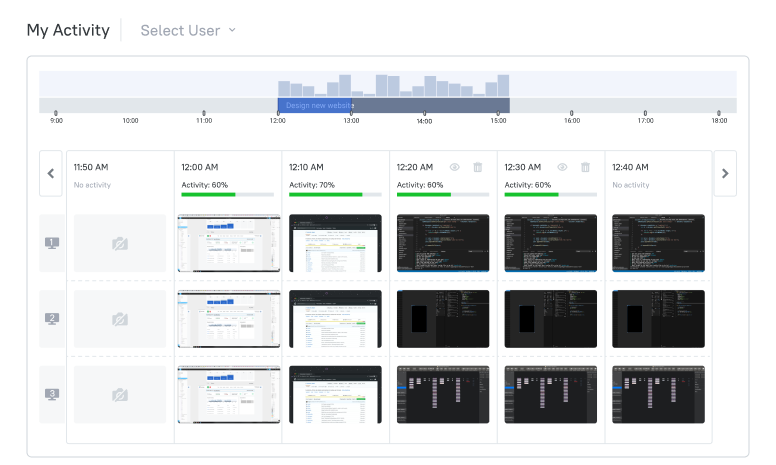Toggle the eye icon for 12:20 AM
The image size is (776, 465).
(454, 167)
